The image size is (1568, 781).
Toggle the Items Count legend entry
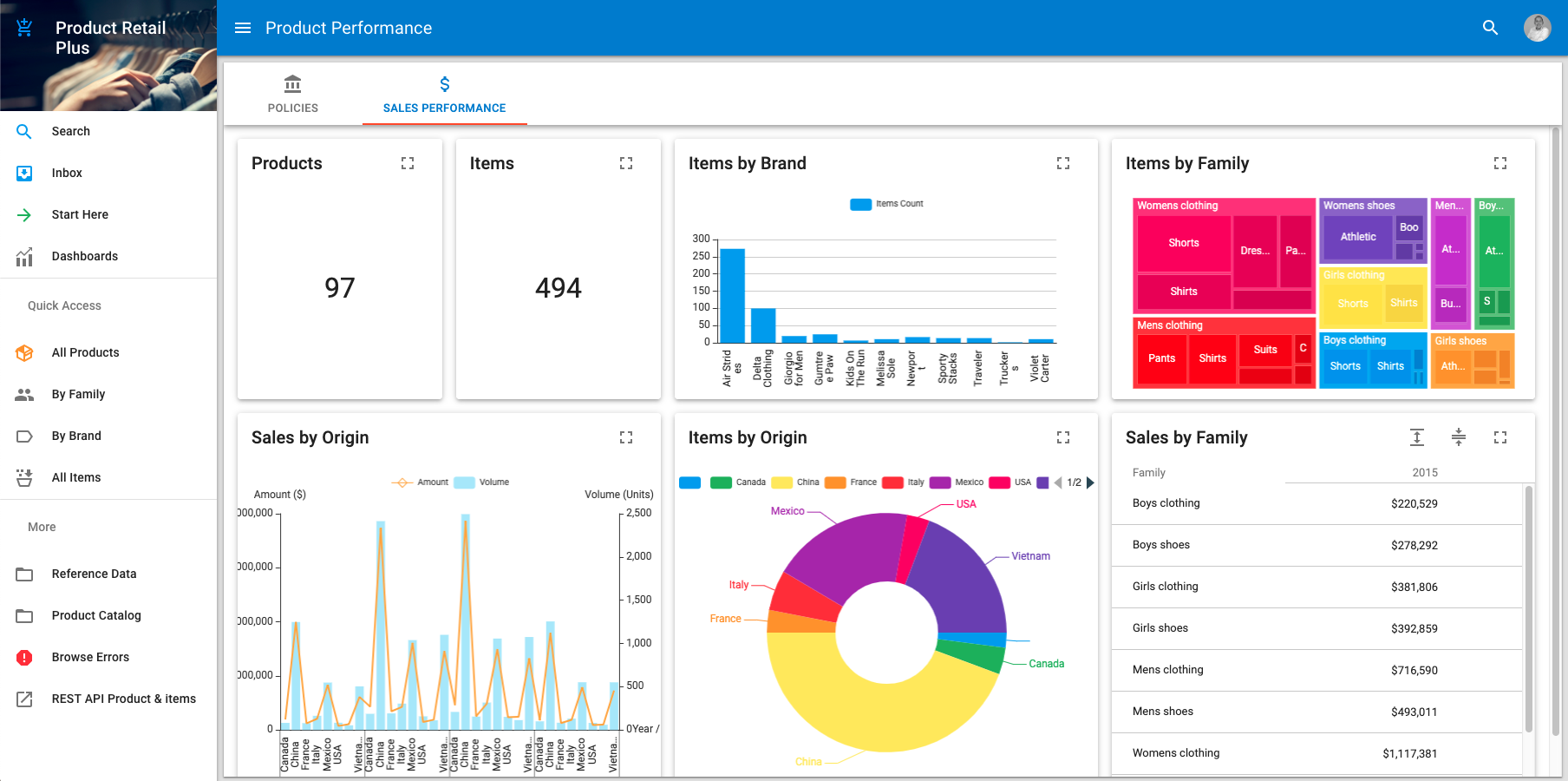click(886, 204)
